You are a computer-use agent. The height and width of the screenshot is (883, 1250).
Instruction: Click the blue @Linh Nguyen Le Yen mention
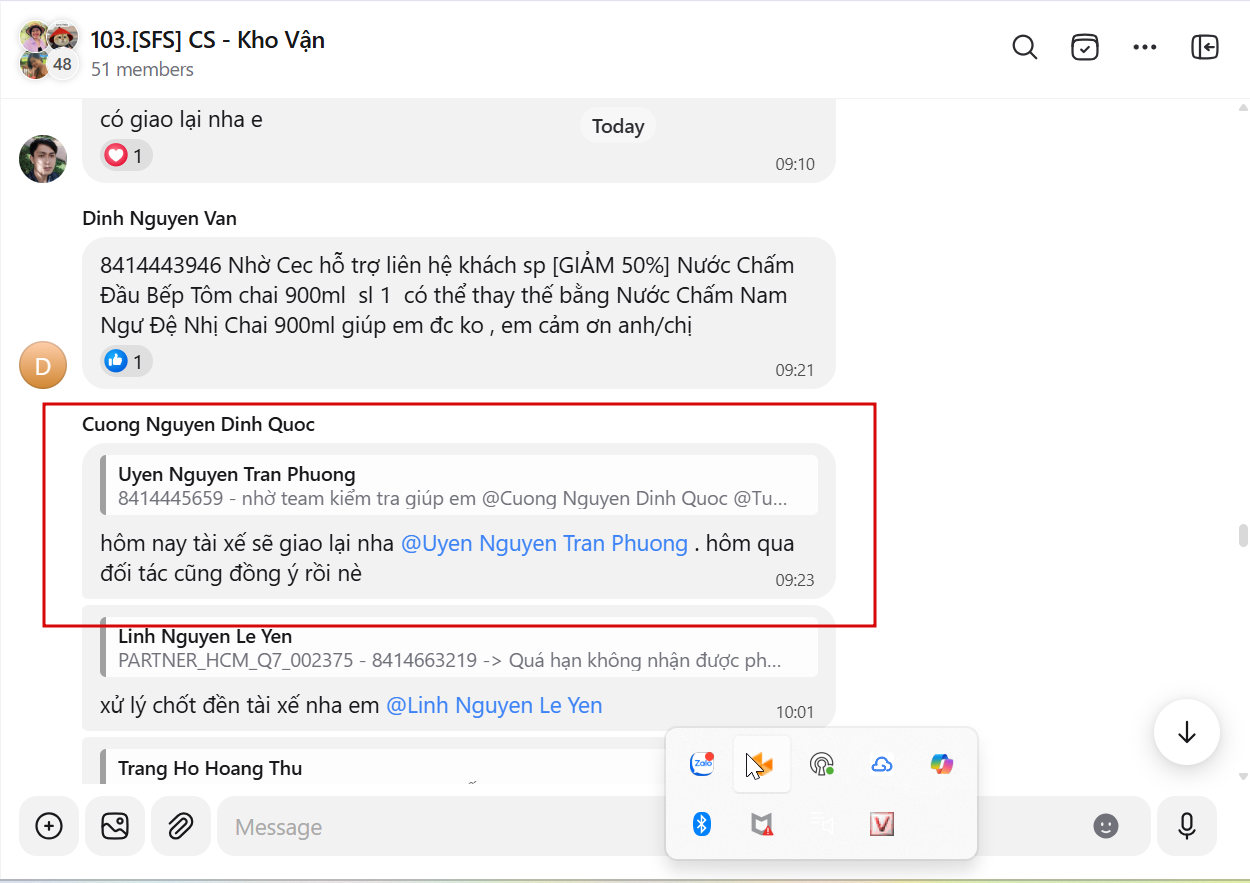pos(494,706)
